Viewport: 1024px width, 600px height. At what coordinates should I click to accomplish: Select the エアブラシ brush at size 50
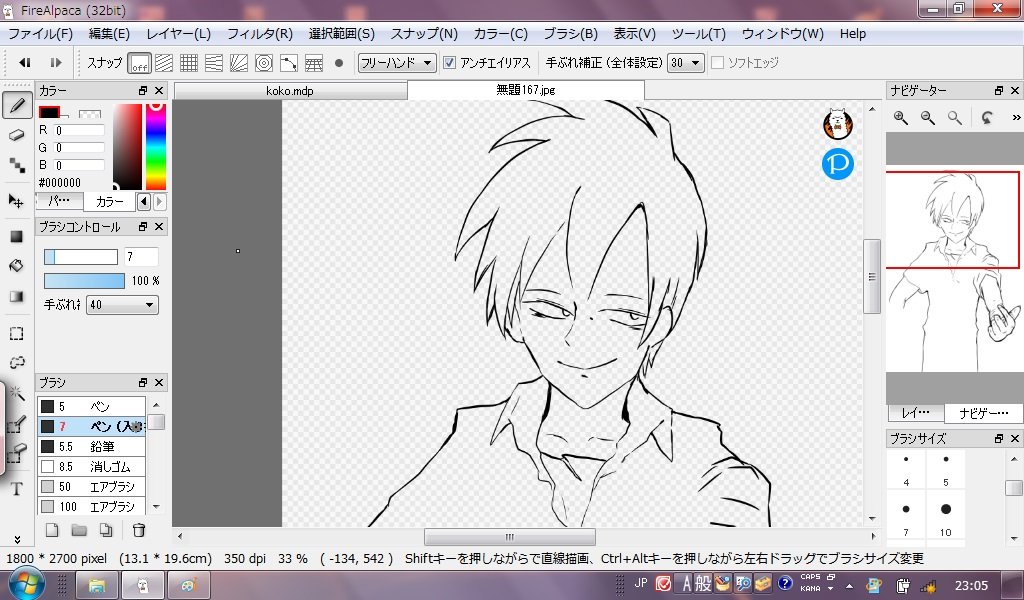[x=91, y=486]
